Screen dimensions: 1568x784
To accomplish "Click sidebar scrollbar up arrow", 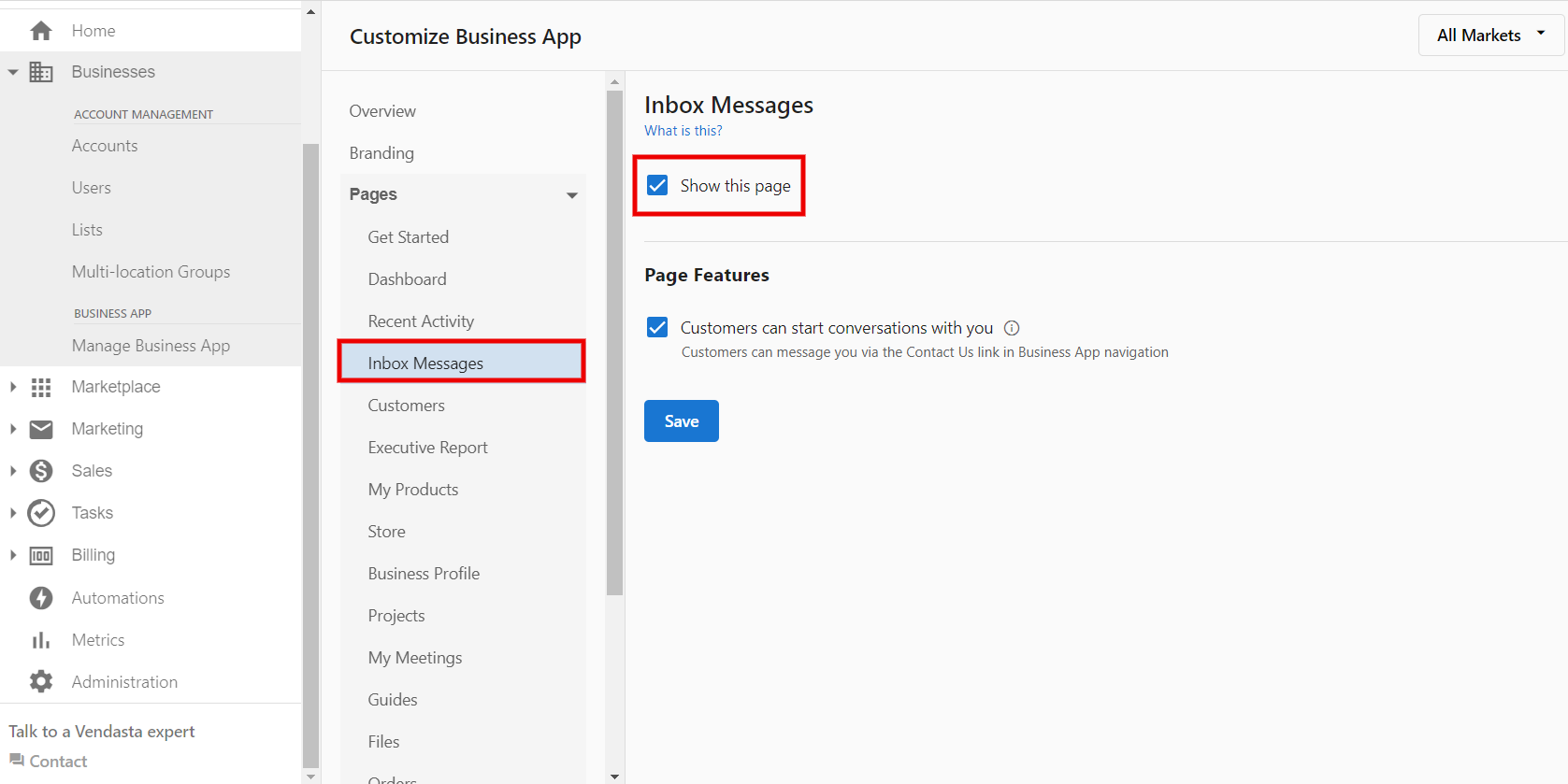I will [x=310, y=12].
